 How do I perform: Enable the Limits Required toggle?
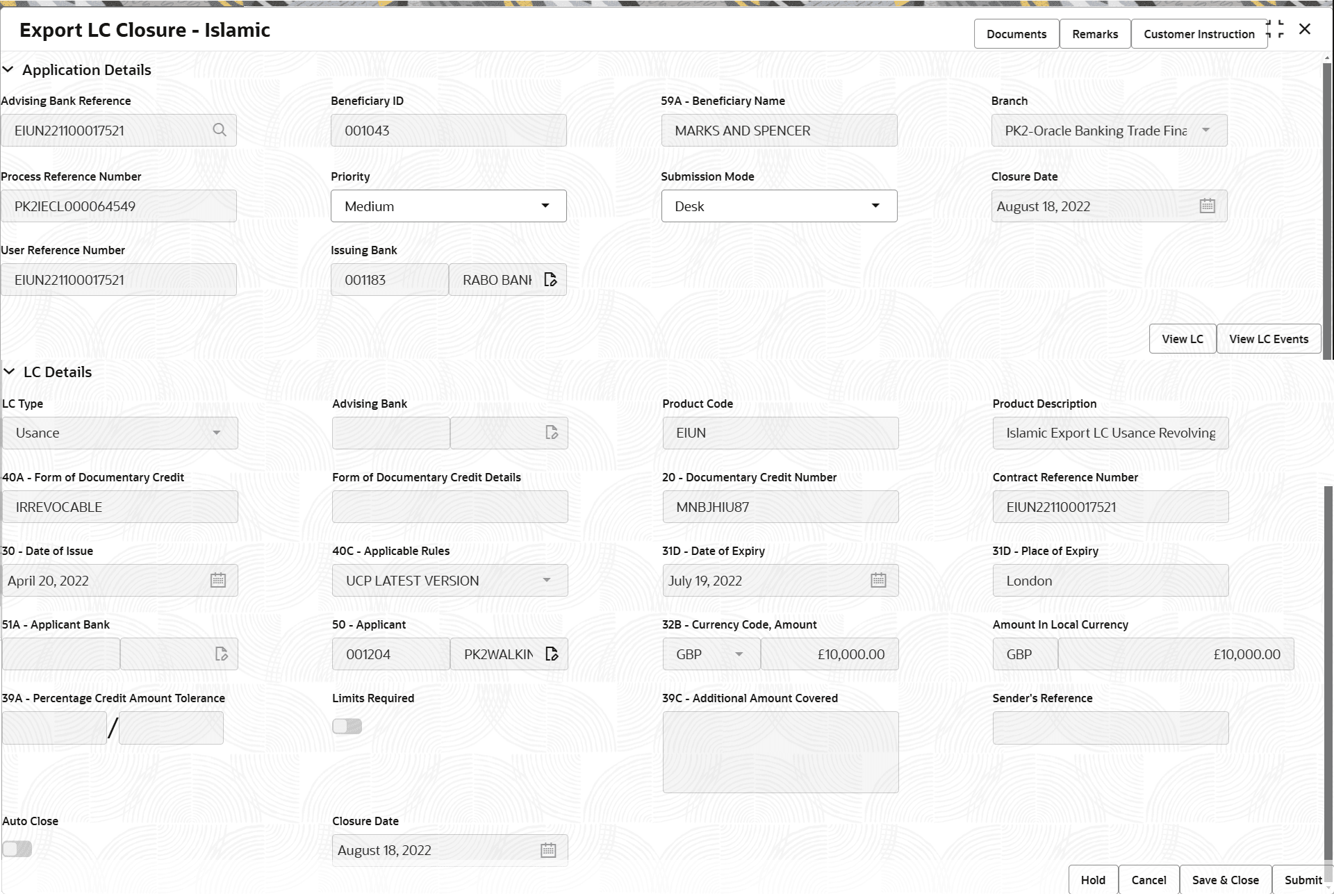click(347, 726)
